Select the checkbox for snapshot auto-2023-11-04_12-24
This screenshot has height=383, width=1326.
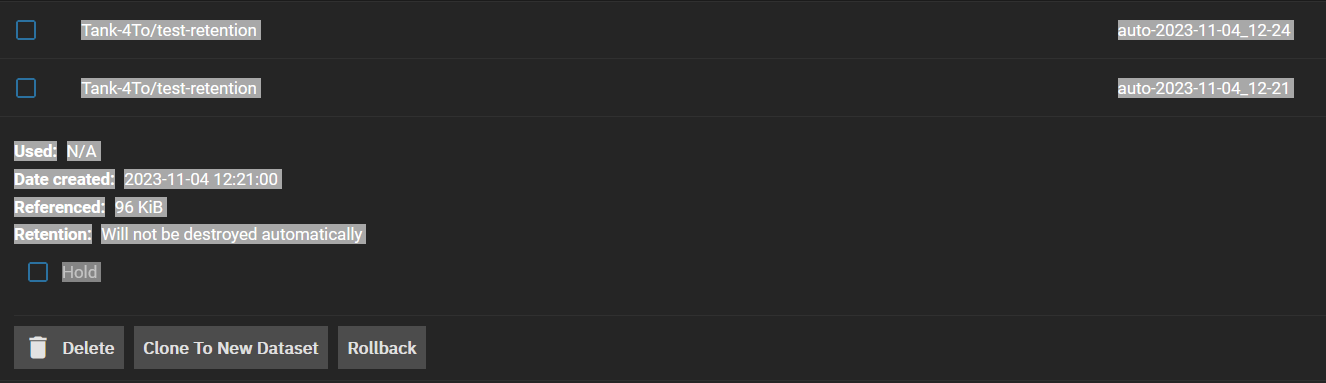click(x=26, y=30)
